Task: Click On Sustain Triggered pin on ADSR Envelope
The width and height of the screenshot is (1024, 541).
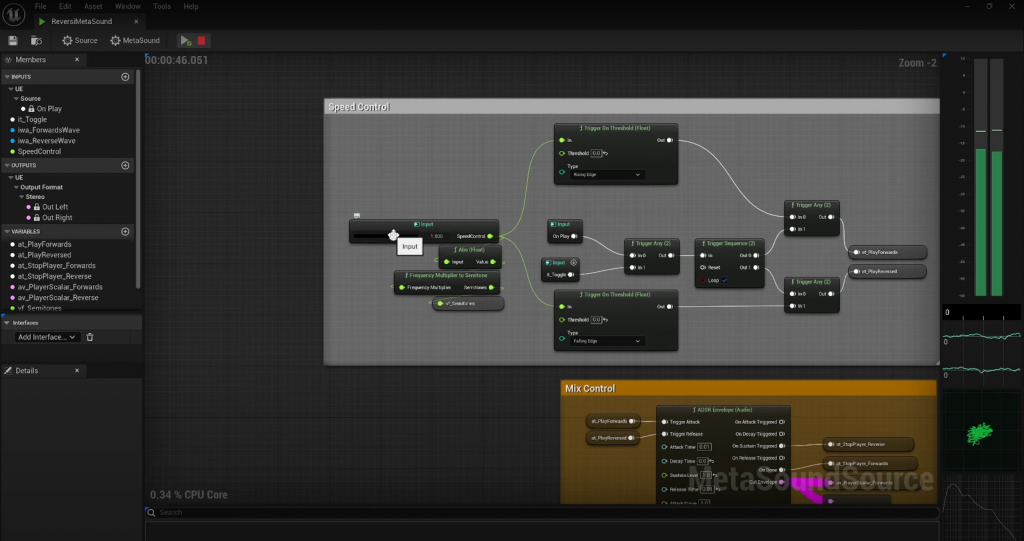Action: click(x=782, y=446)
